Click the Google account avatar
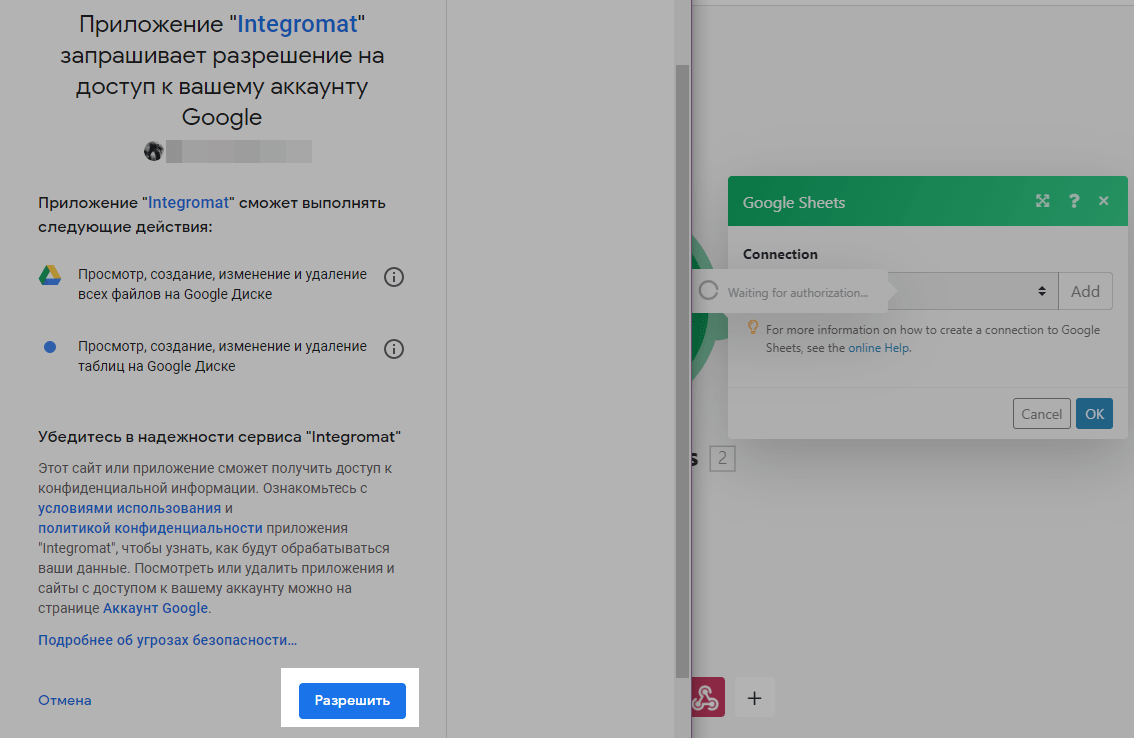Screen dimensions: 1134x738 click(153, 151)
